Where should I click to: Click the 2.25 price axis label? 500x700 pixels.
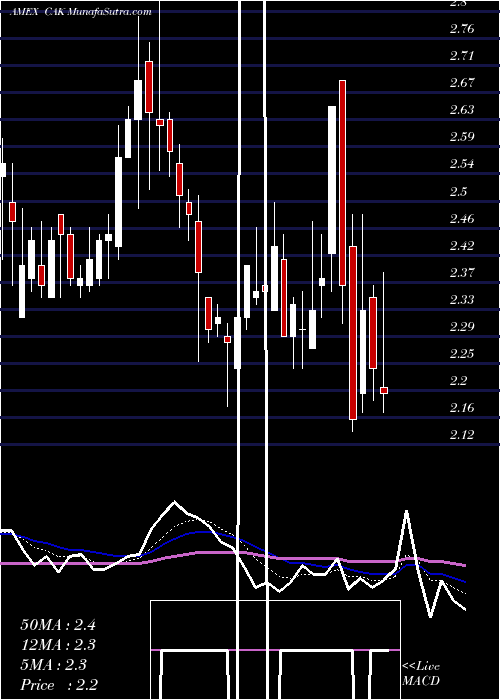[x=462, y=354]
